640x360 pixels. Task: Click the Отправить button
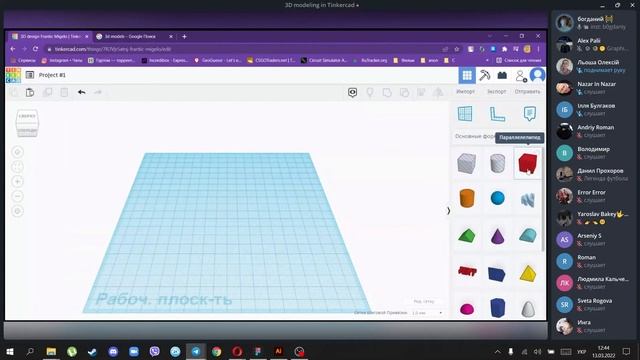(527, 91)
